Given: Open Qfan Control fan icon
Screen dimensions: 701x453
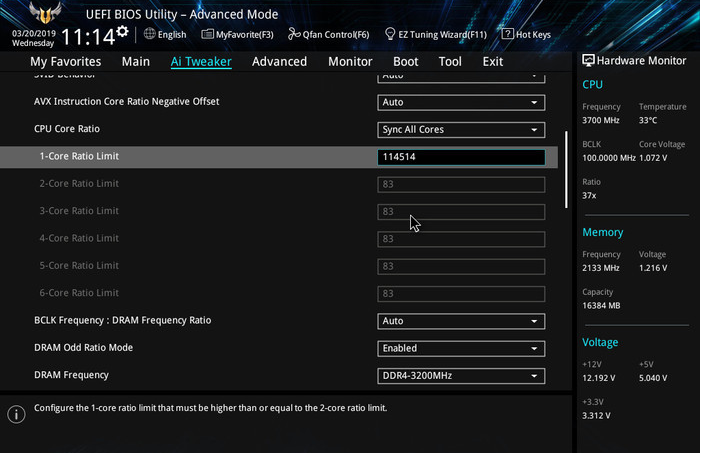Looking at the screenshot, I should click(x=294, y=34).
